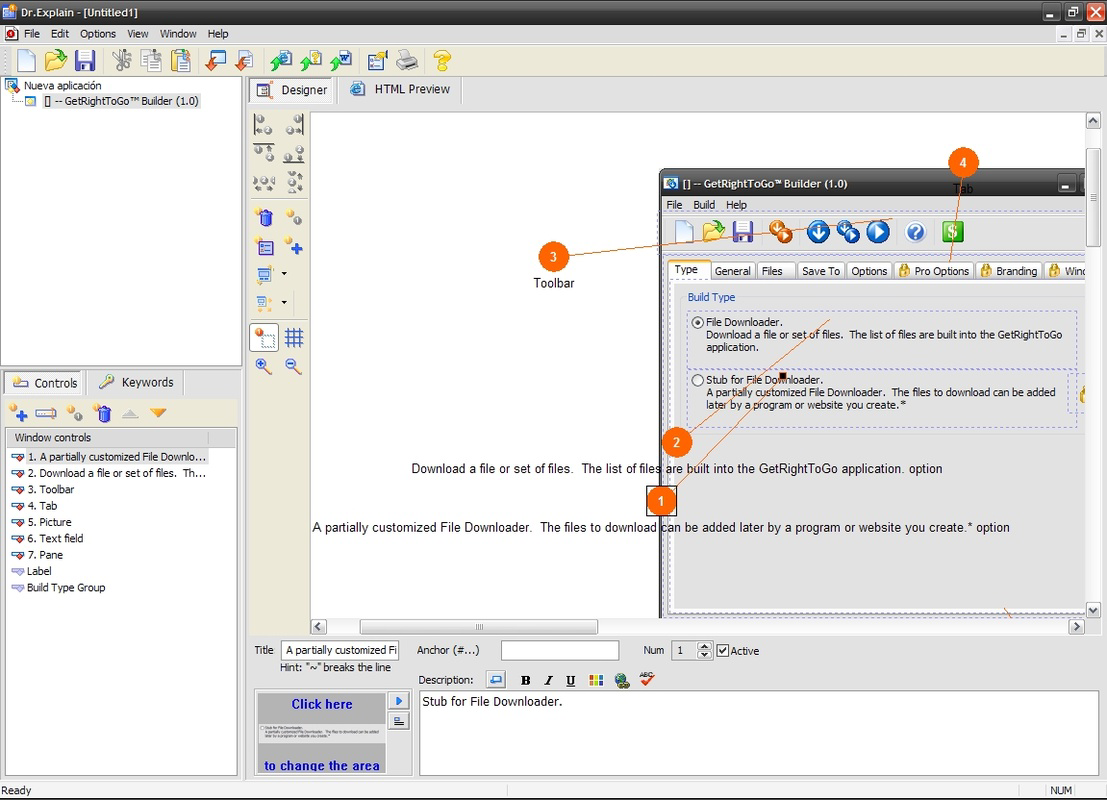
Task: Select '5. Picture' in Window controls
Action: click(x=49, y=522)
